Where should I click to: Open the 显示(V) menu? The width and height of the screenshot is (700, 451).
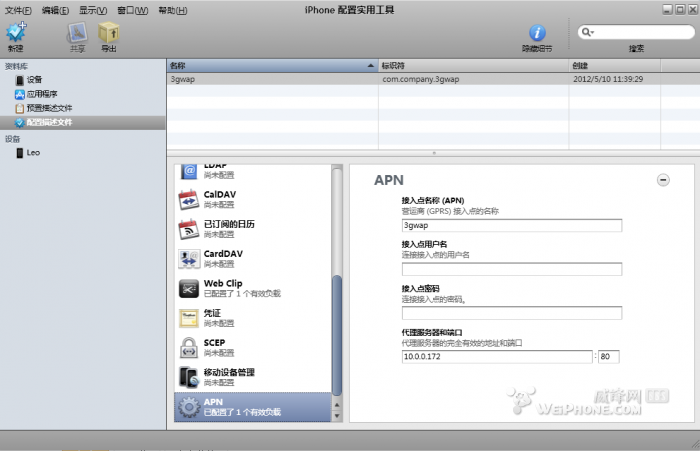pos(93,10)
